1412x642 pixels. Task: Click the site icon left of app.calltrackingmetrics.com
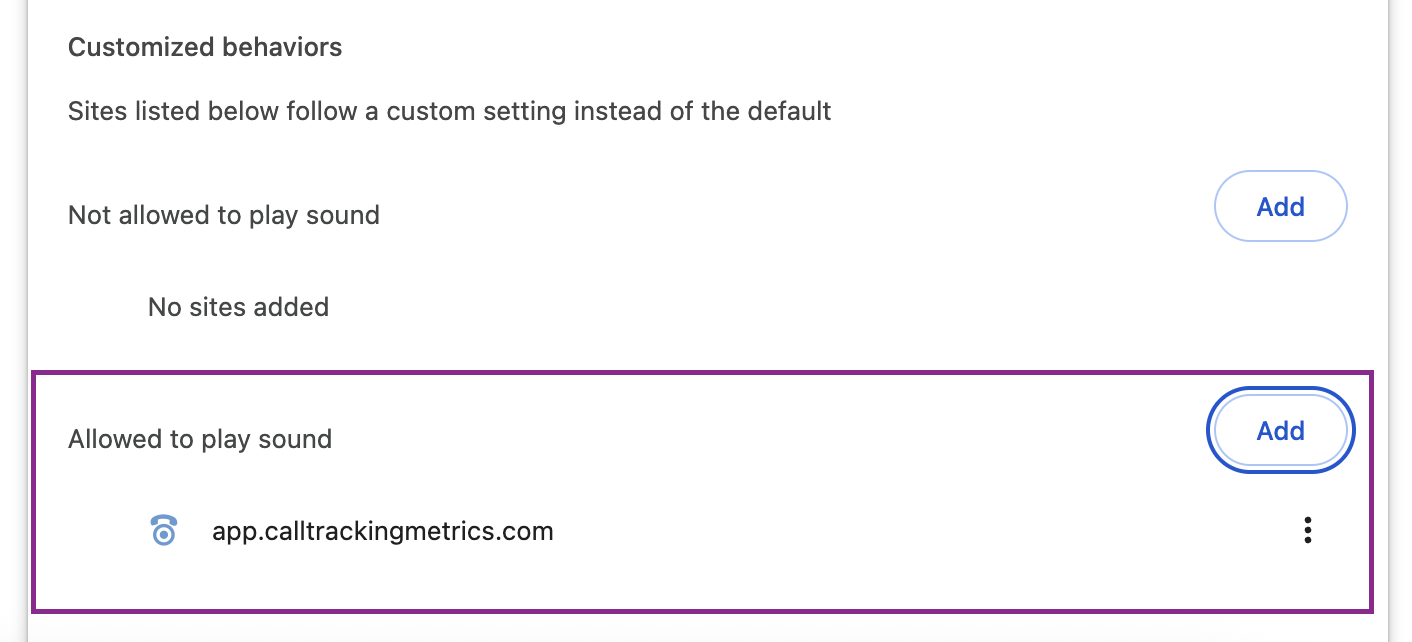click(x=163, y=530)
